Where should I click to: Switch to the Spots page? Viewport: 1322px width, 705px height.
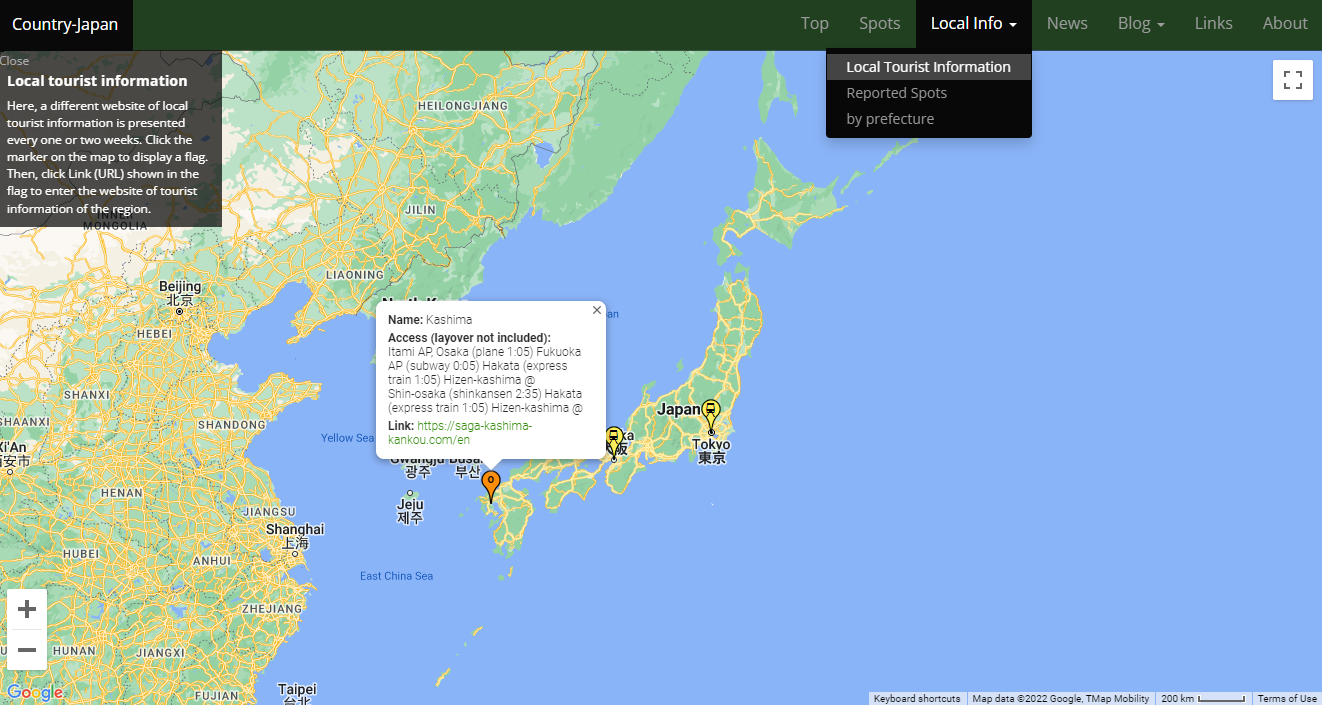click(x=879, y=23)
